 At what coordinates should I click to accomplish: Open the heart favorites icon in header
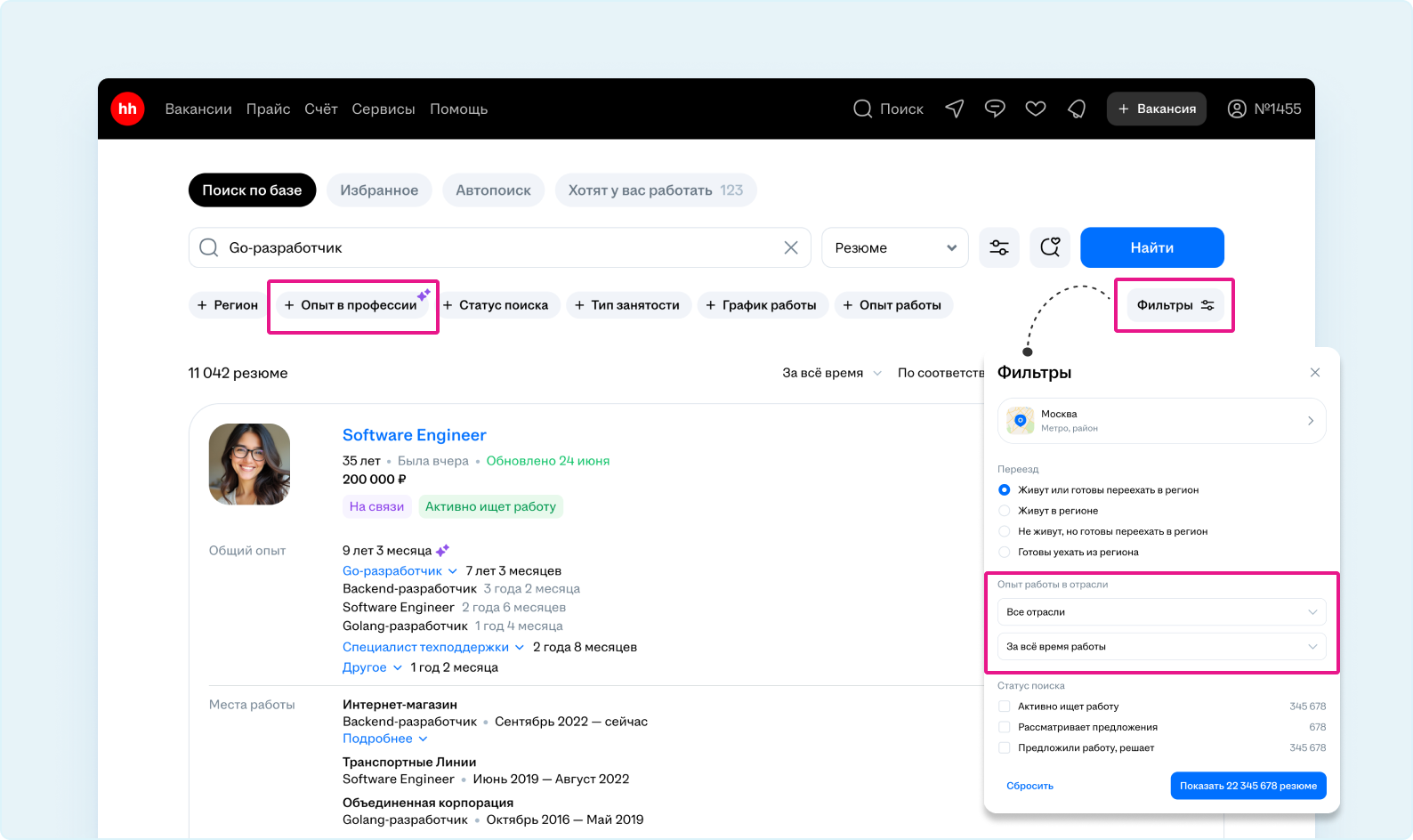(1036, 109)
